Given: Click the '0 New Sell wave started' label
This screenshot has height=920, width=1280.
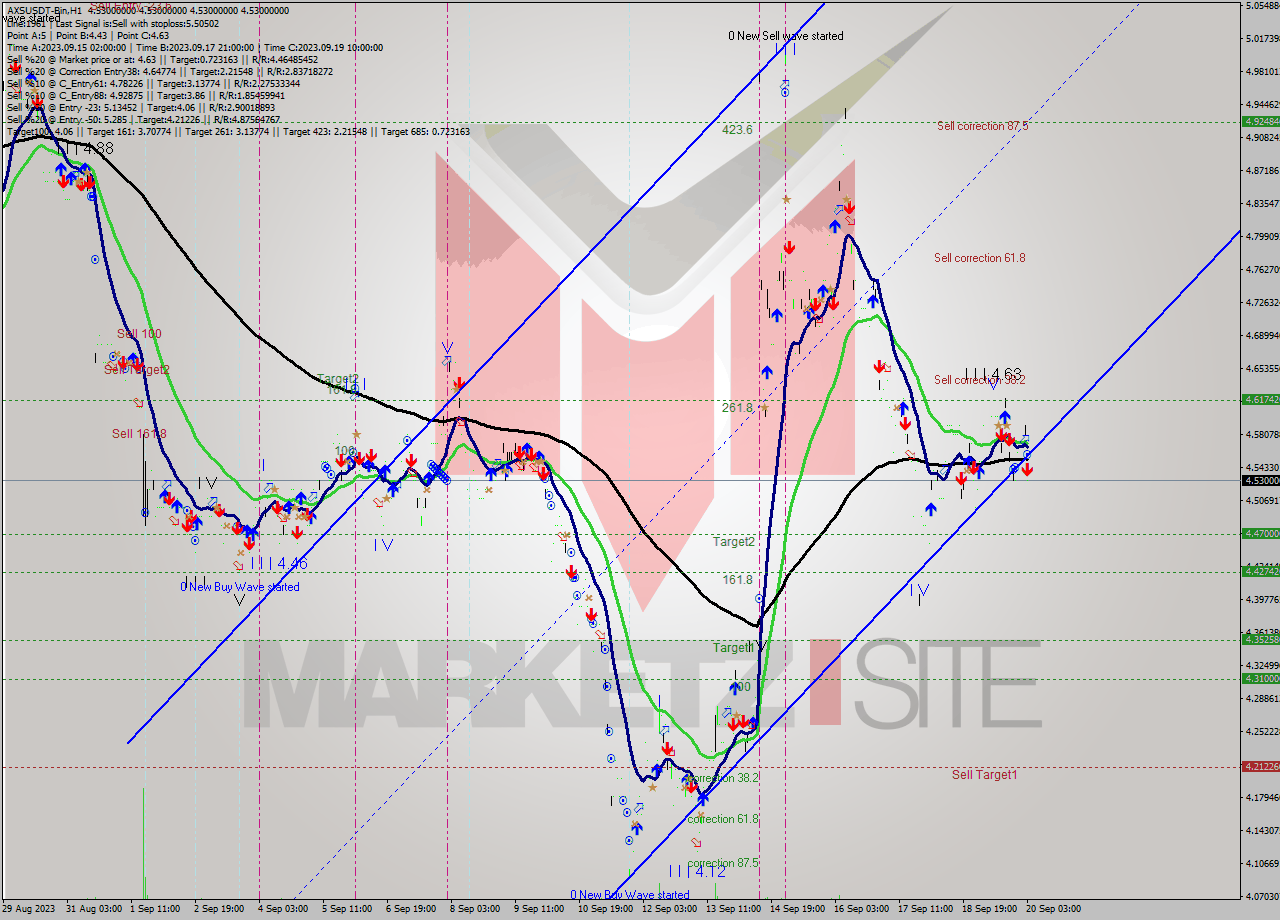Looking at the screenshot, I should click(x=785, y=36).
